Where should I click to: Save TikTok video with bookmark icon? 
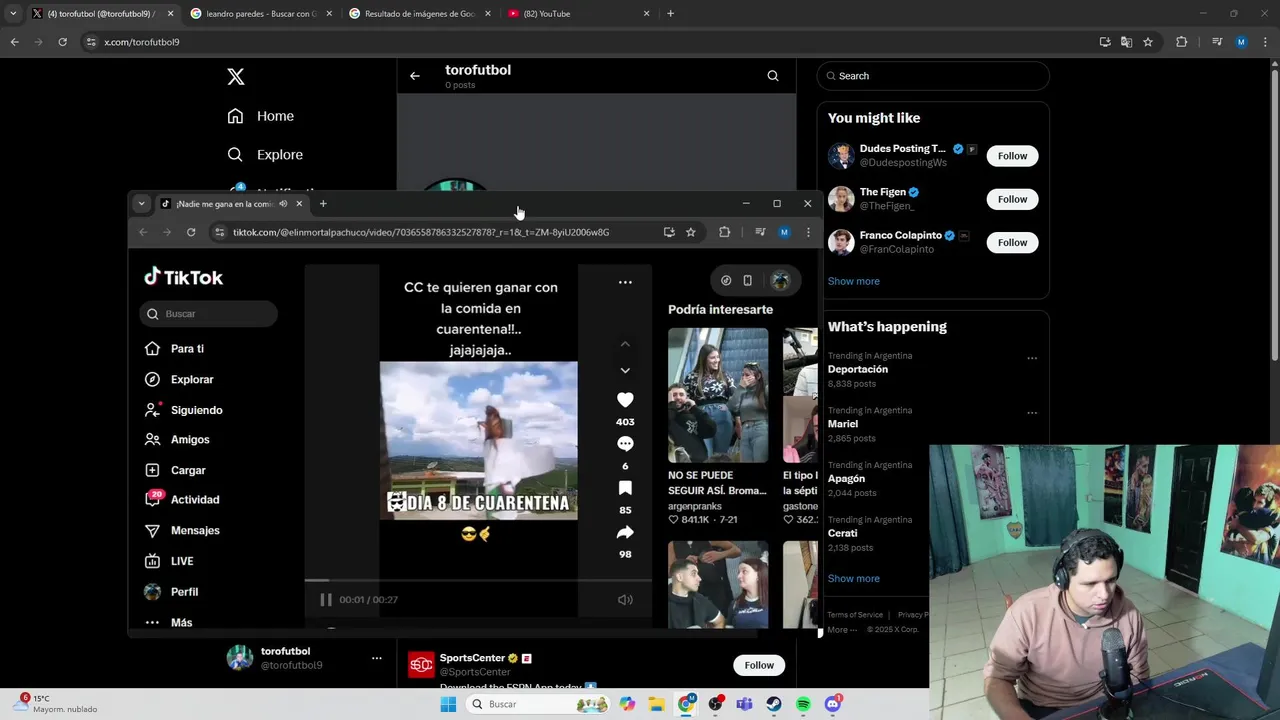[x=625, y=488]
